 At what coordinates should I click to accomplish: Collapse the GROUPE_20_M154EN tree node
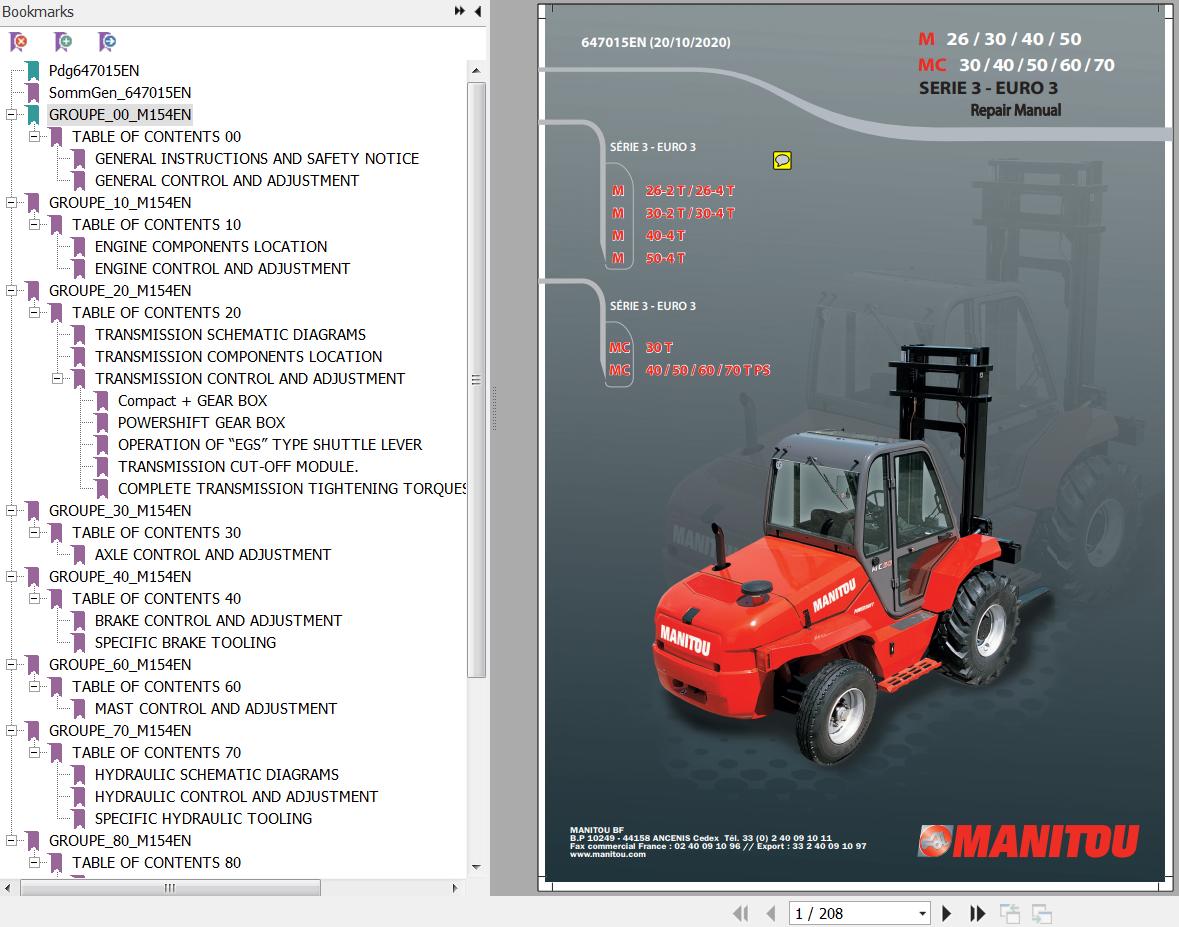click(x=11, y=291)
